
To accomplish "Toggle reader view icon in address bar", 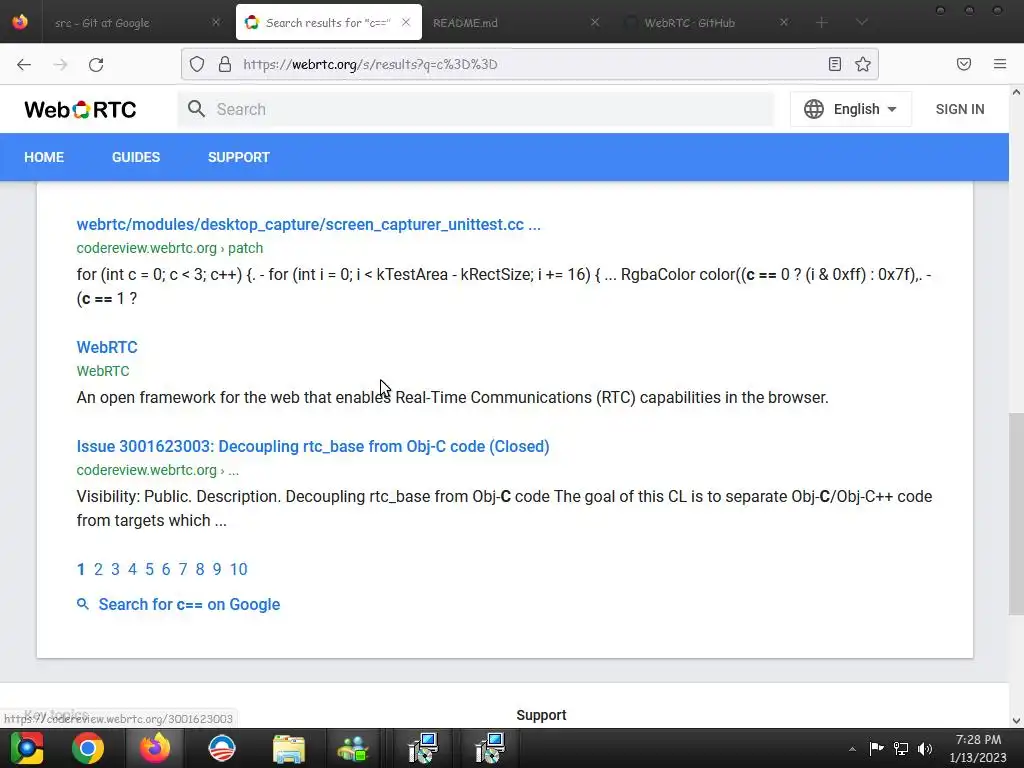I will click(835, 64).
